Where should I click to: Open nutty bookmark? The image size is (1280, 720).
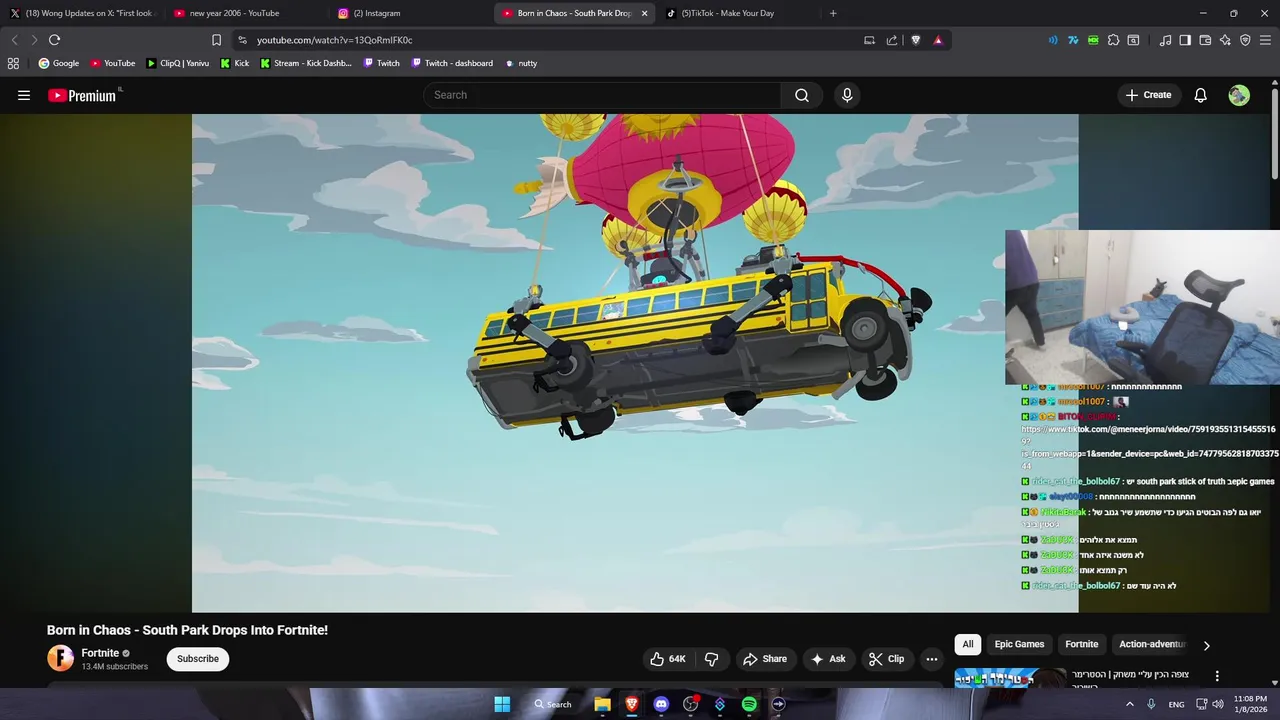coord(521,63)
